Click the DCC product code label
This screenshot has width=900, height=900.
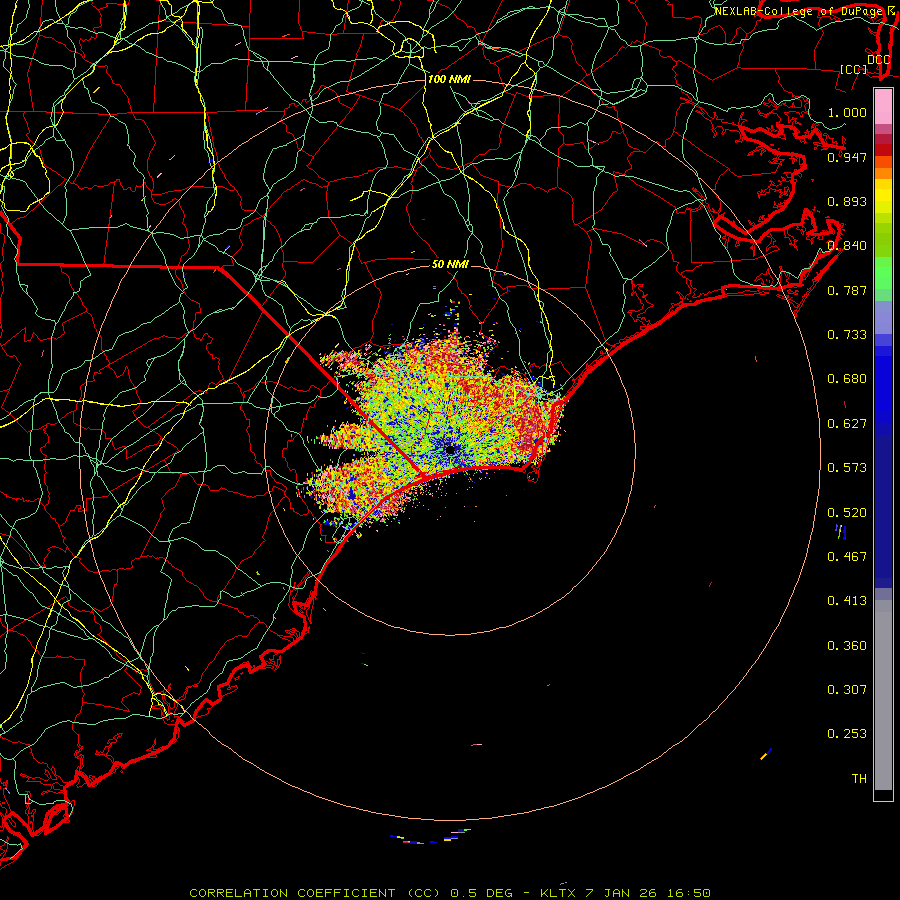pos(878,60)
